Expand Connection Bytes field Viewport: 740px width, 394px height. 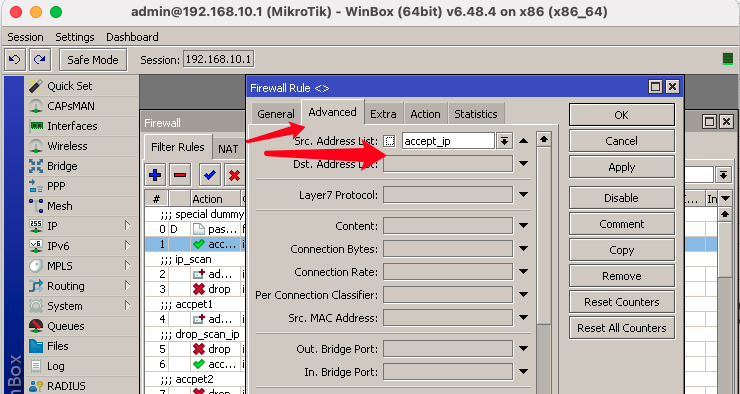click(x=523, y=249)
